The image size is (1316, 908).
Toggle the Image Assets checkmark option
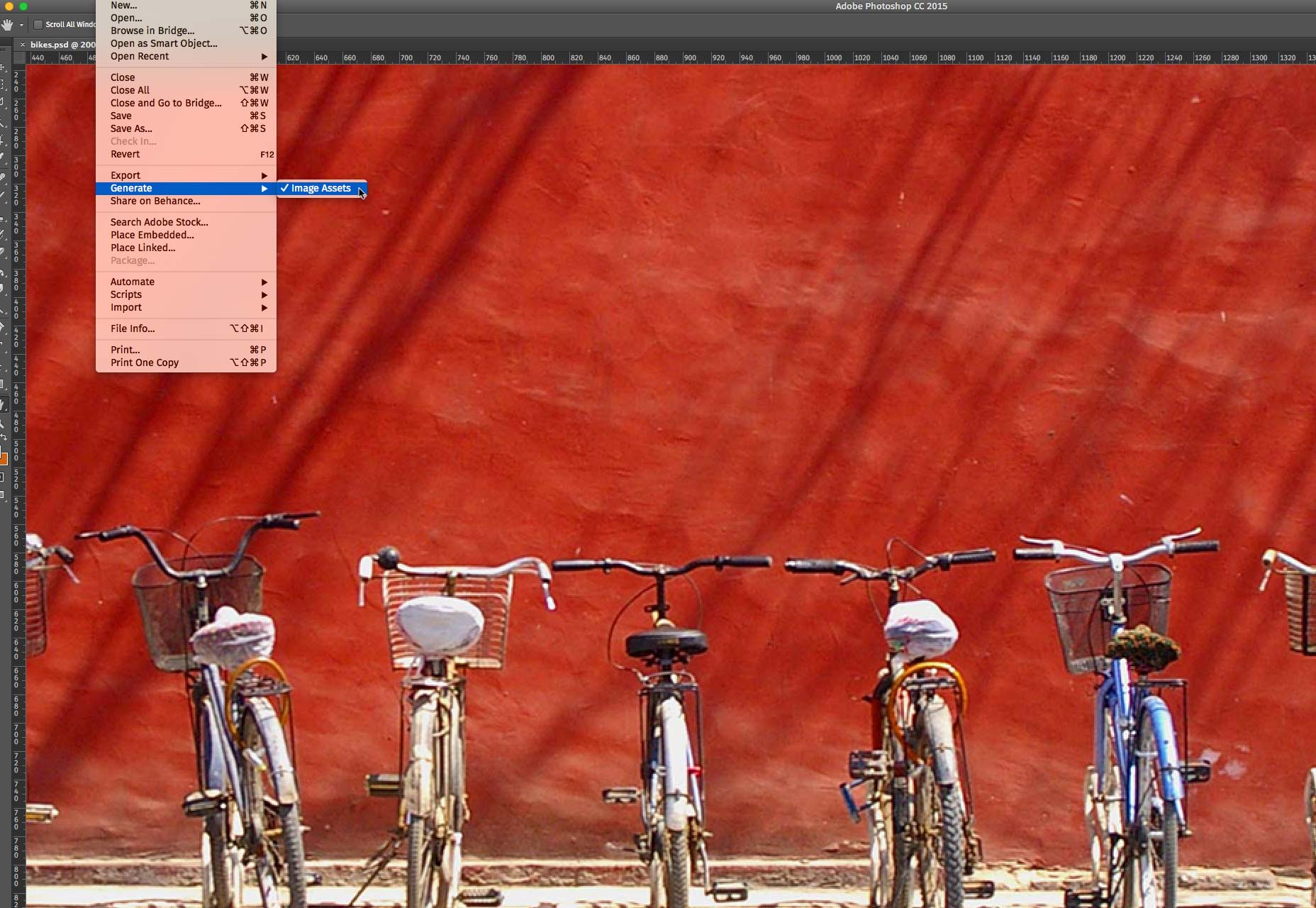[321, 188]
